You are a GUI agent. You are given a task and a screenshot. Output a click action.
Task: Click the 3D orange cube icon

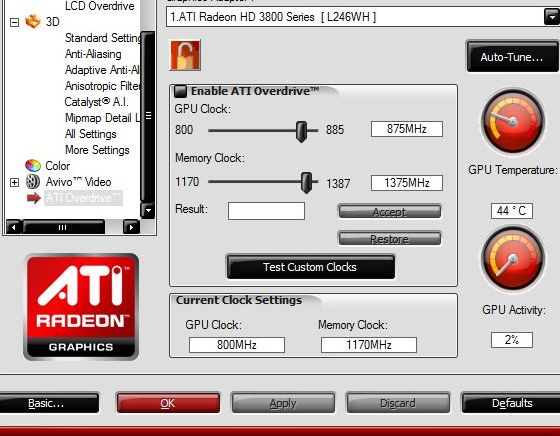click(33, 22)
